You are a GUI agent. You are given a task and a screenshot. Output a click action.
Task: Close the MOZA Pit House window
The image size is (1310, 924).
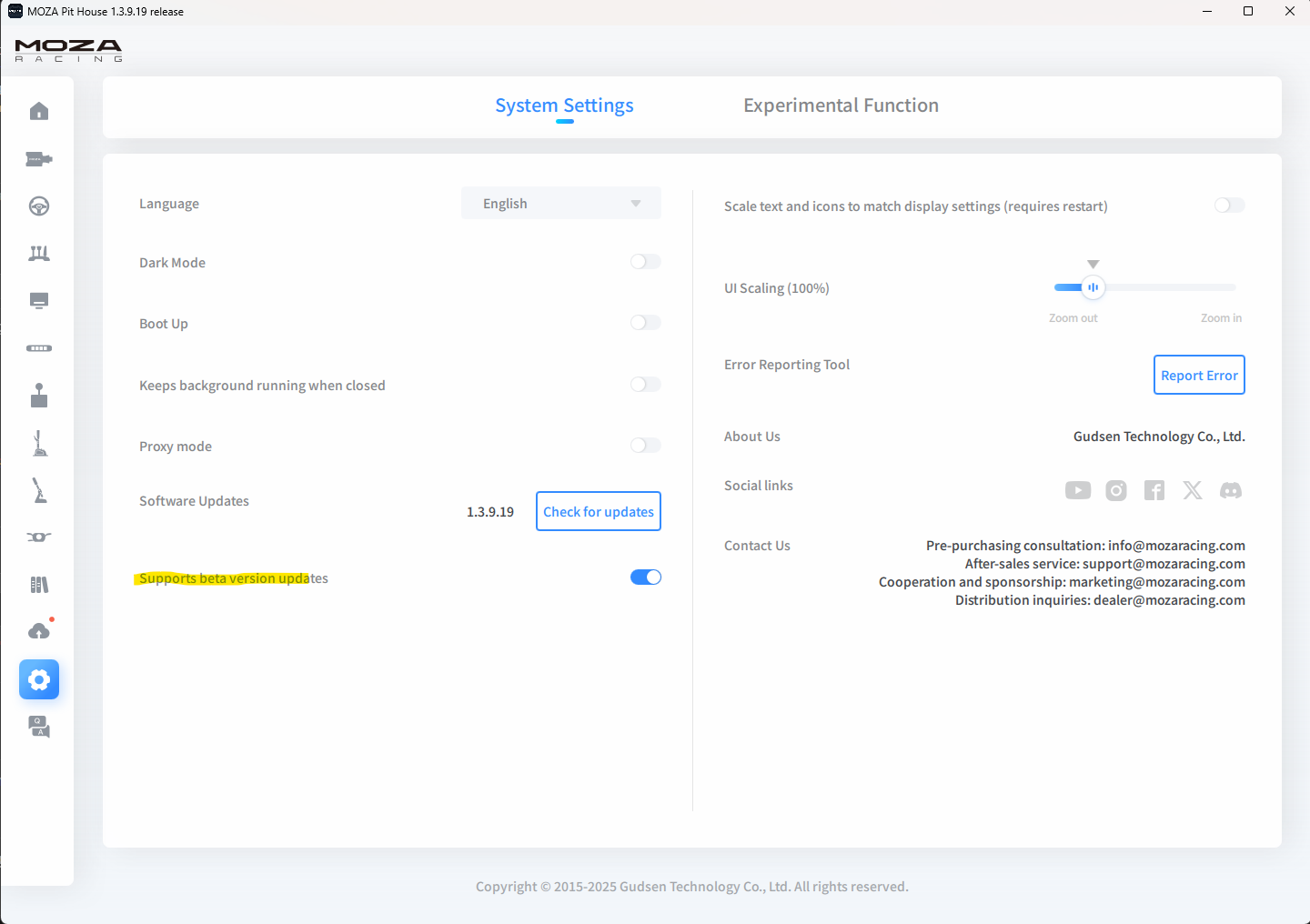pos(1290,11)
